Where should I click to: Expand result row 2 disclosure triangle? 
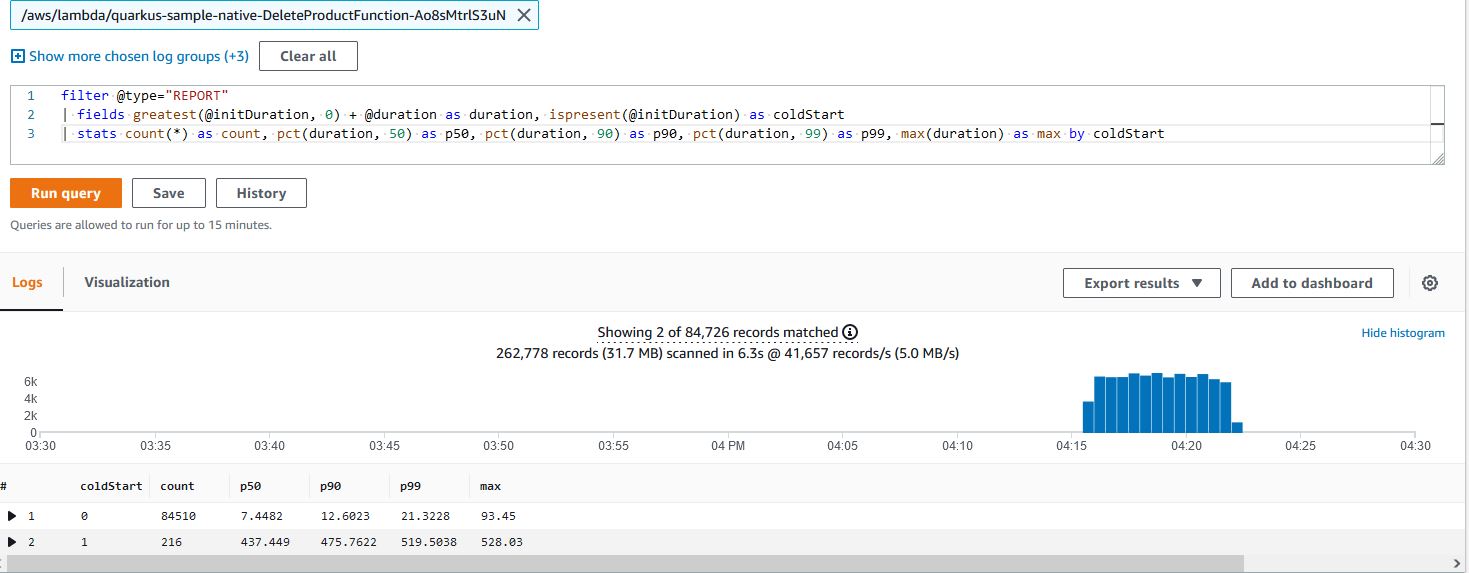coord(12,542)
